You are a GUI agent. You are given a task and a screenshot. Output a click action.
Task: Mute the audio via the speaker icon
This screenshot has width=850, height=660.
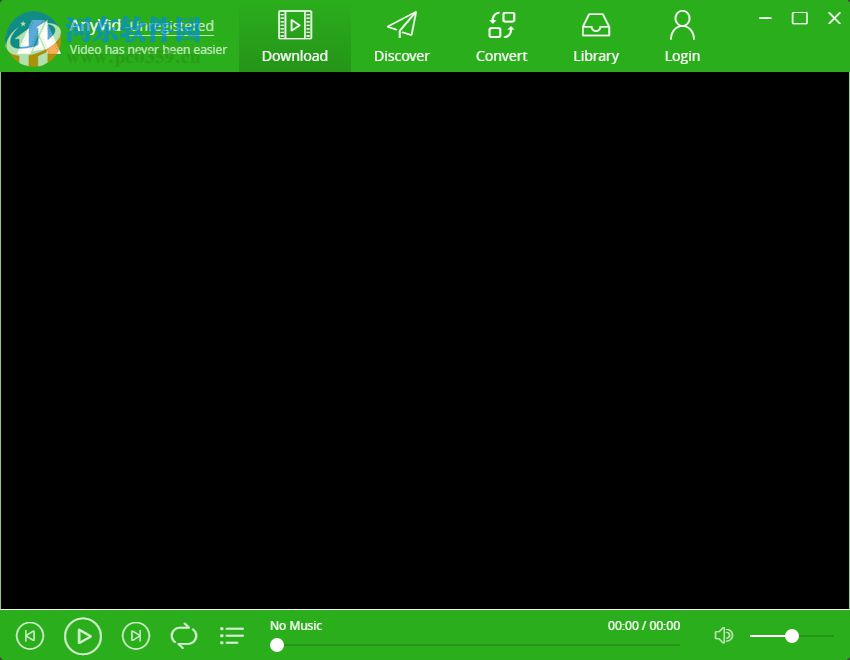click(723, 635)
